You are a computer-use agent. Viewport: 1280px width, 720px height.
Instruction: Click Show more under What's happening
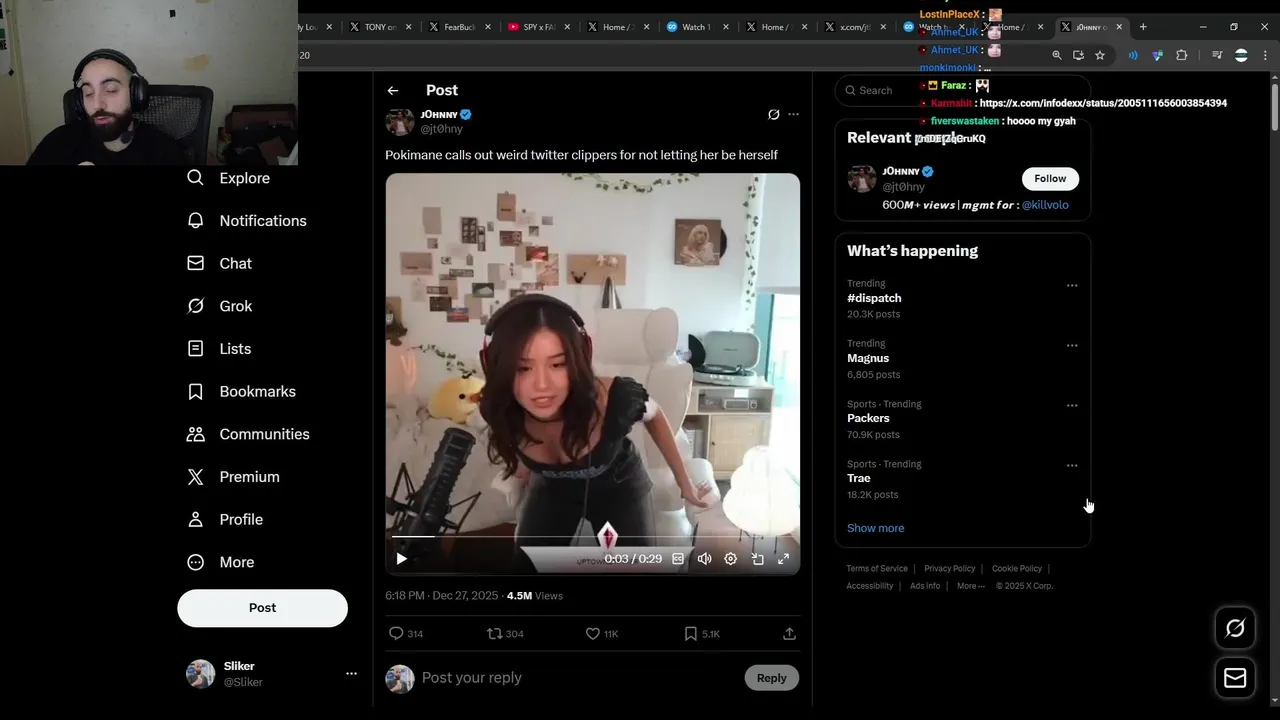click(875, 528)
